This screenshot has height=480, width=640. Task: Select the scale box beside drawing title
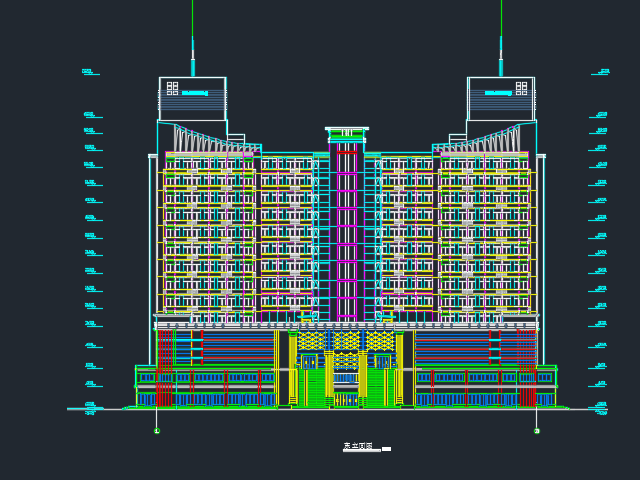pos(386,449)
